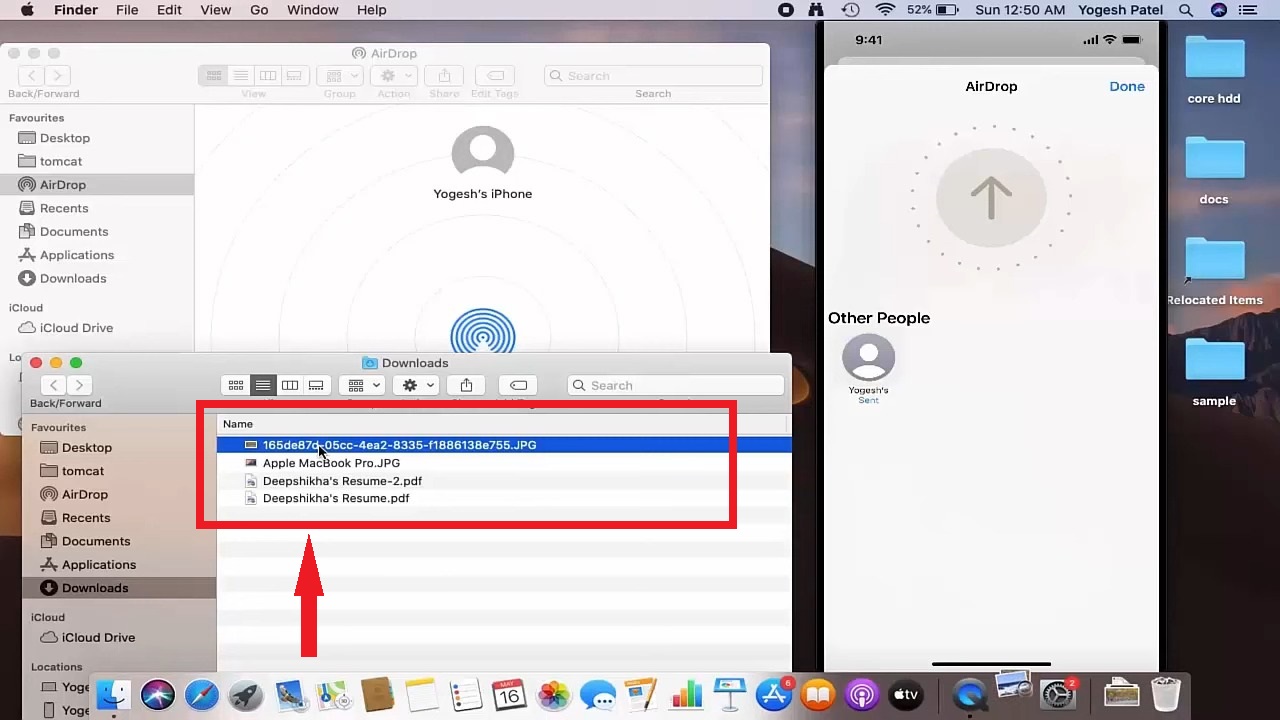Switch Downloads window to column view

point(289,385)
